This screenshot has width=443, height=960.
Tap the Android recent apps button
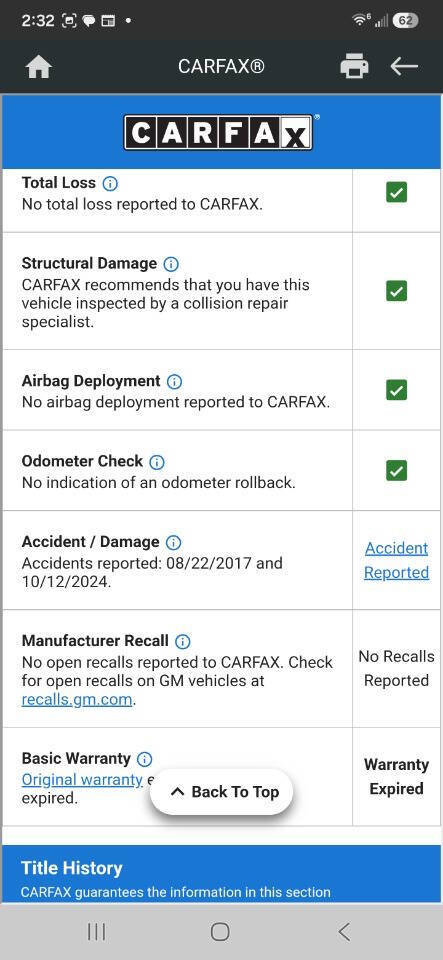click(x=96, y=932)
